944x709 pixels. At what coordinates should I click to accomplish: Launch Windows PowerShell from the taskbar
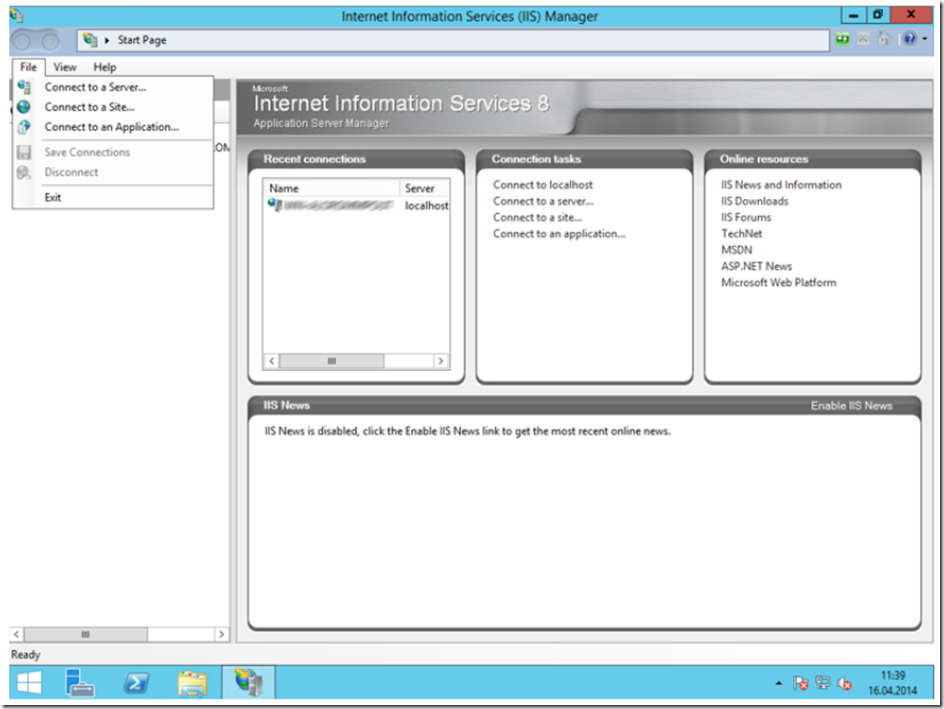click(136, 683)
